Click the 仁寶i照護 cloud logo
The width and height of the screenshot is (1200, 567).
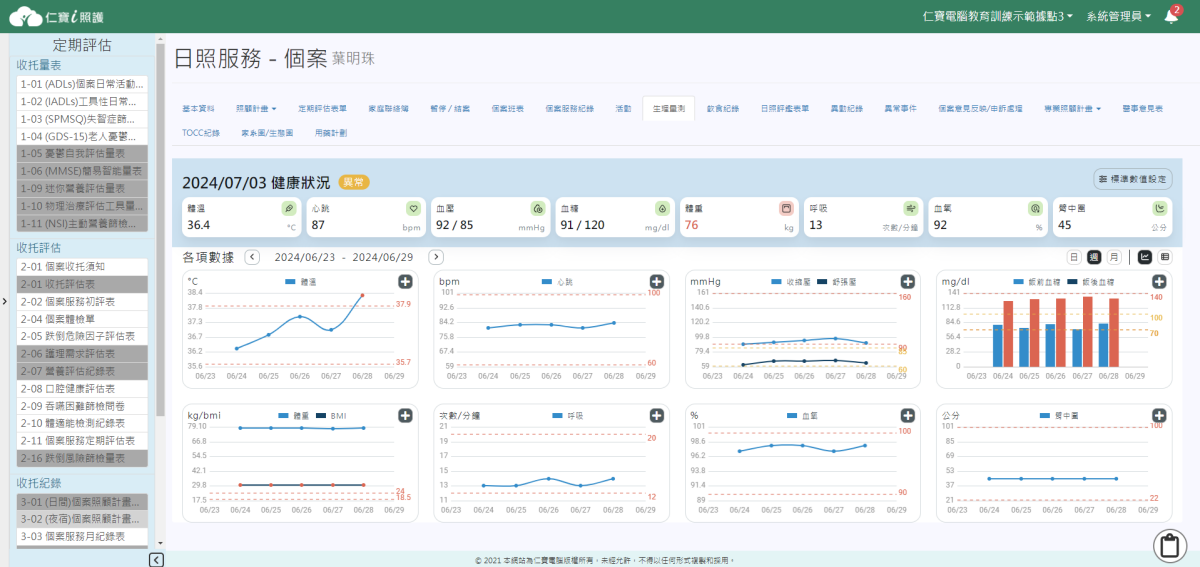(55, 16)
